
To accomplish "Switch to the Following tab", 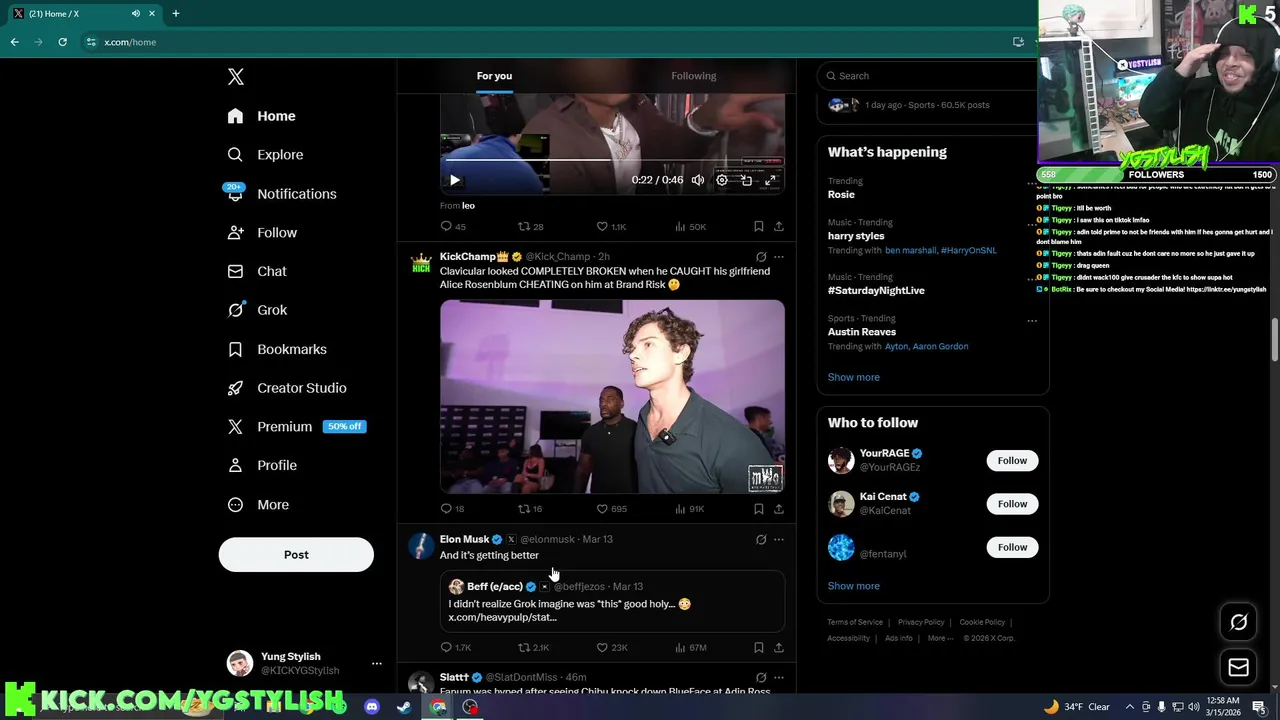I will 694,76.
